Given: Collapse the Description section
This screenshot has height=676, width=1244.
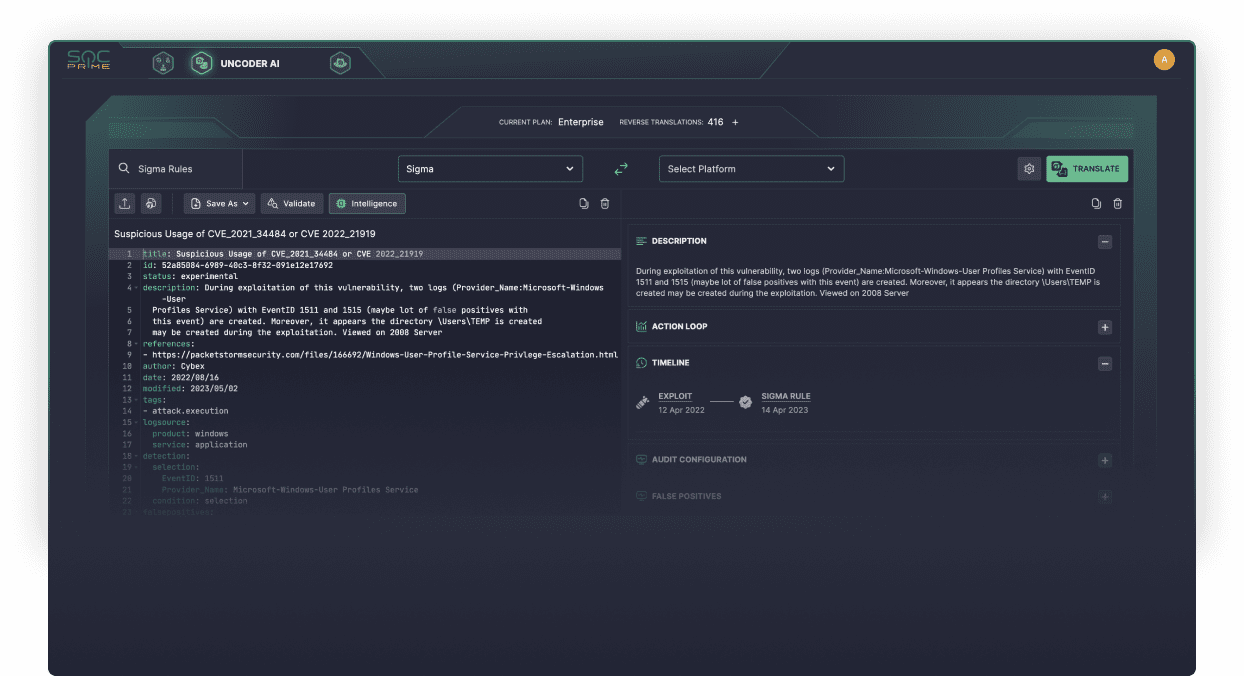Looking at the screenshot, I should coord(1104,241).
